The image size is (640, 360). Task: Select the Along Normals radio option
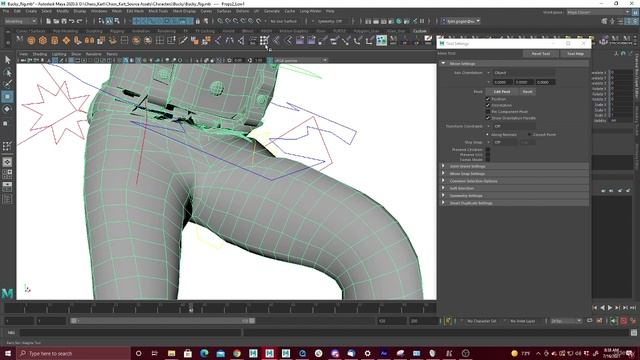click(487, 134)
